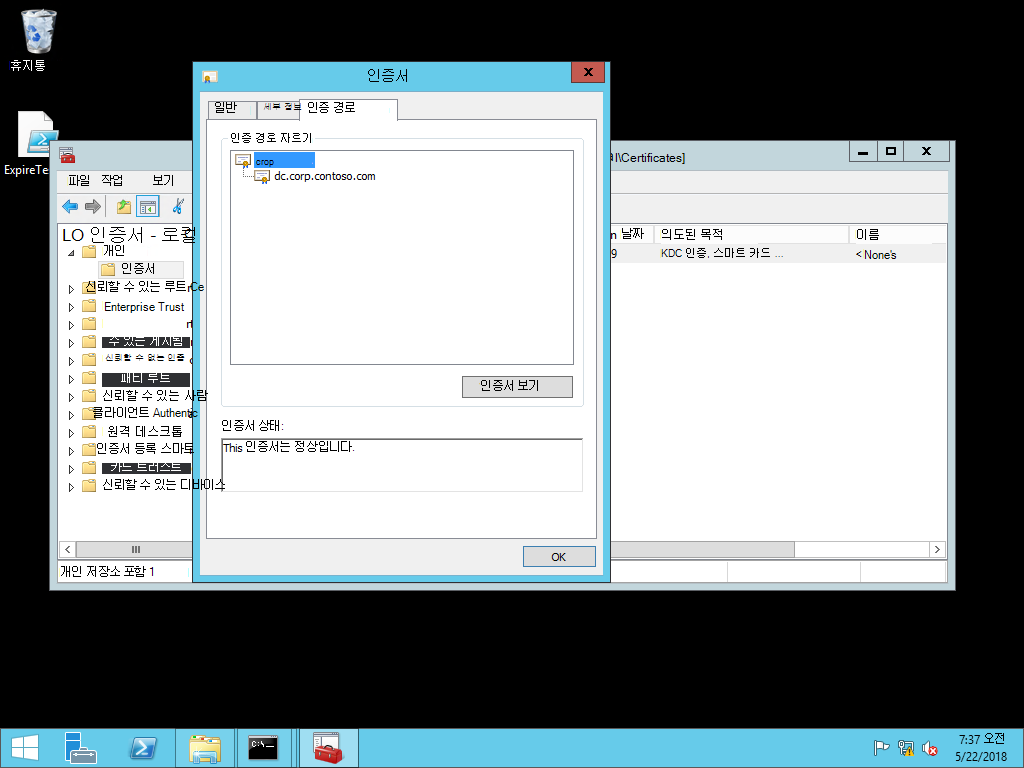The image size is (1024, 768).
Task: Click the 날짜 column header
Action: click(631, 234)
